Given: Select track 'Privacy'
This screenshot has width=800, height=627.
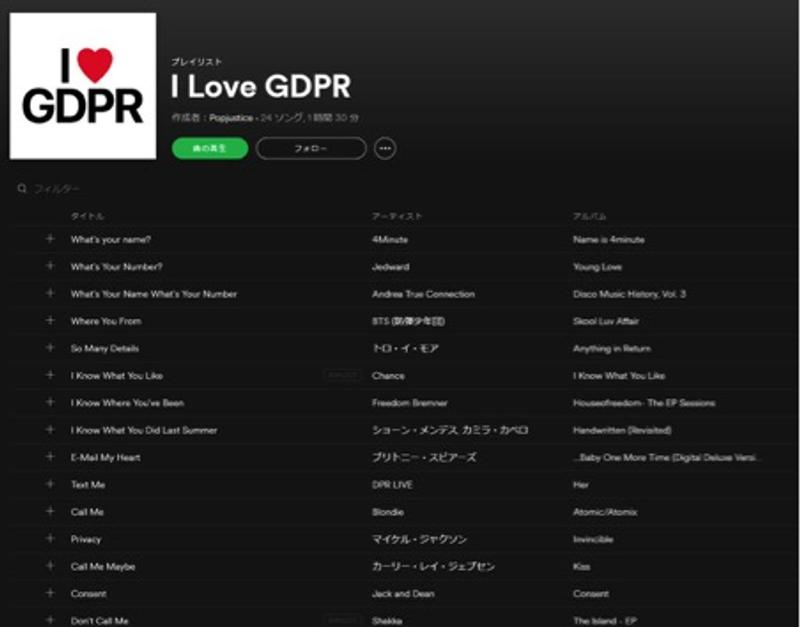Looking at the screenshot, I should tap(86, 540).
